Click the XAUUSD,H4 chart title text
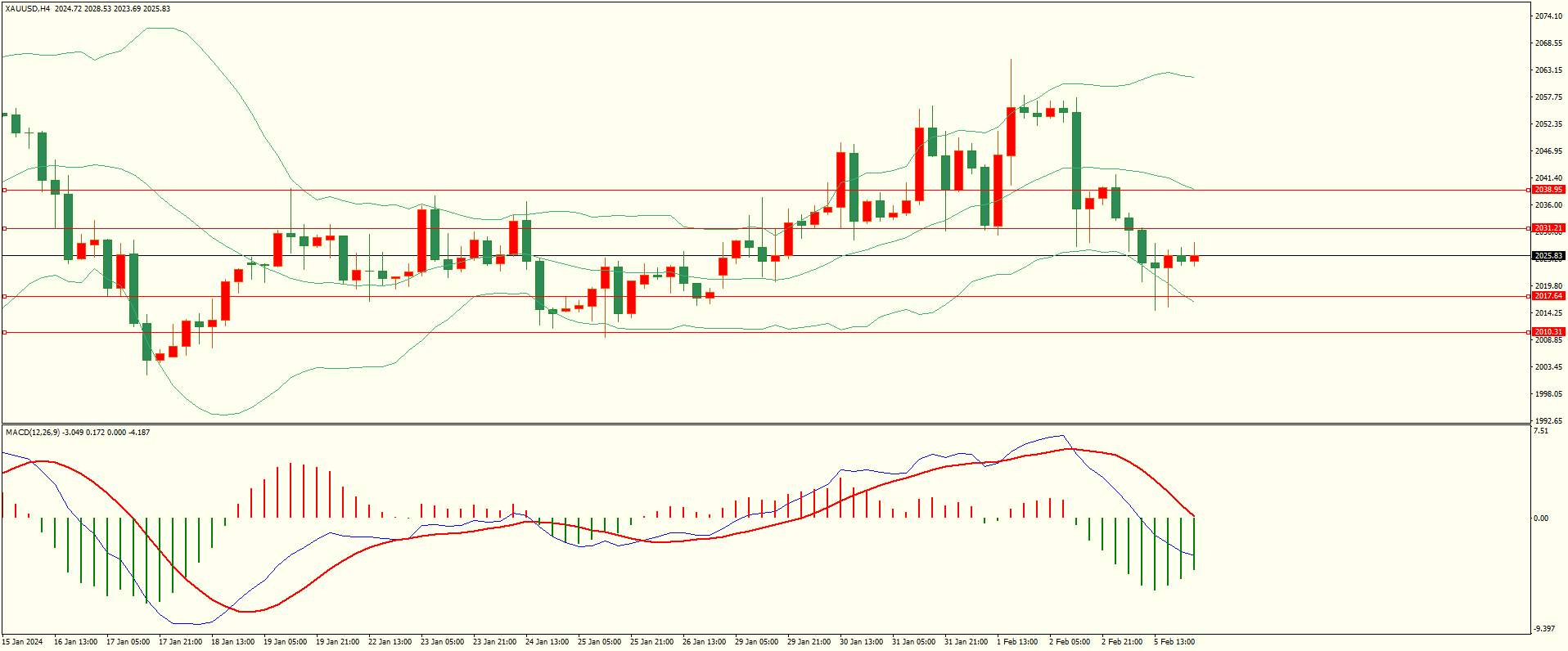1568x651 pixels. pyautogui.click(x=27, y=8)
